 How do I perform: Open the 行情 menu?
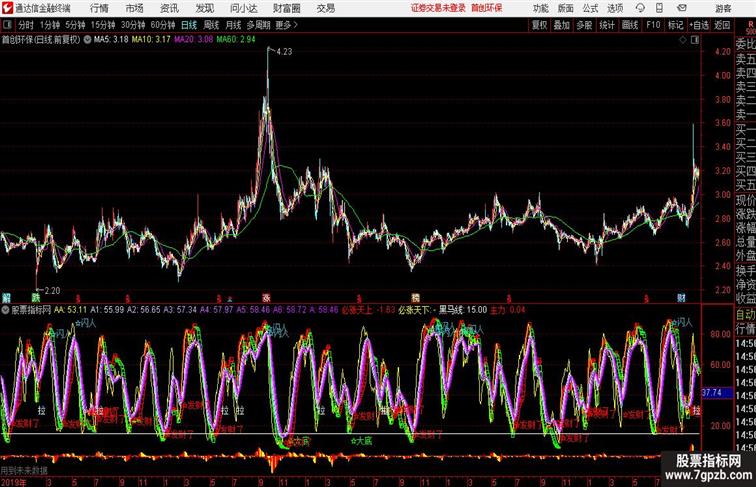click(x=99, y=8)
